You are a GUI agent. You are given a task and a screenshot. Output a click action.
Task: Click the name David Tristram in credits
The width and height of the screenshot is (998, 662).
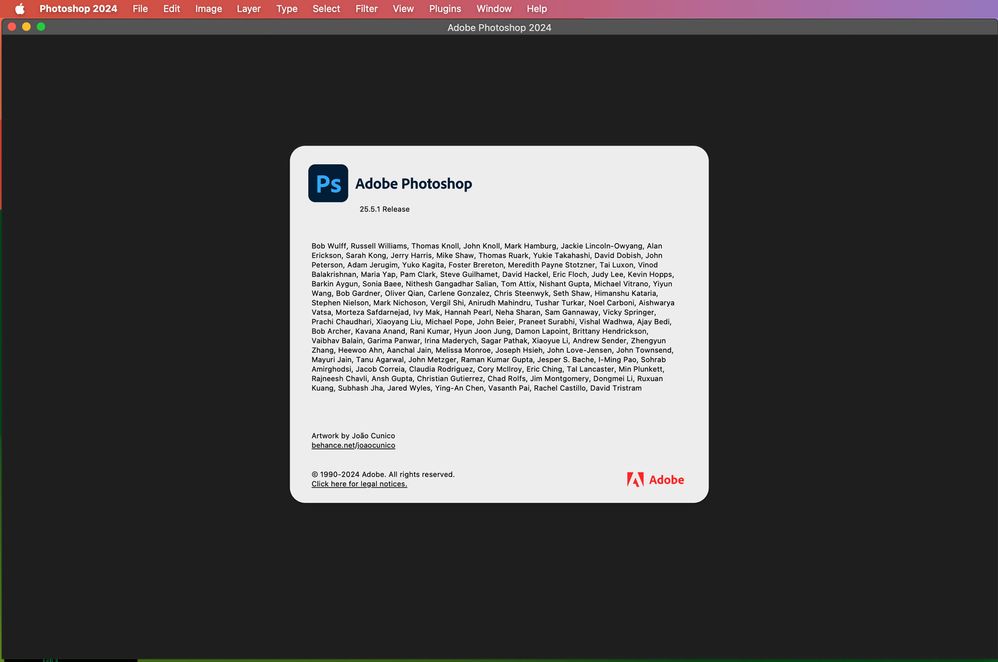point(615,388)
